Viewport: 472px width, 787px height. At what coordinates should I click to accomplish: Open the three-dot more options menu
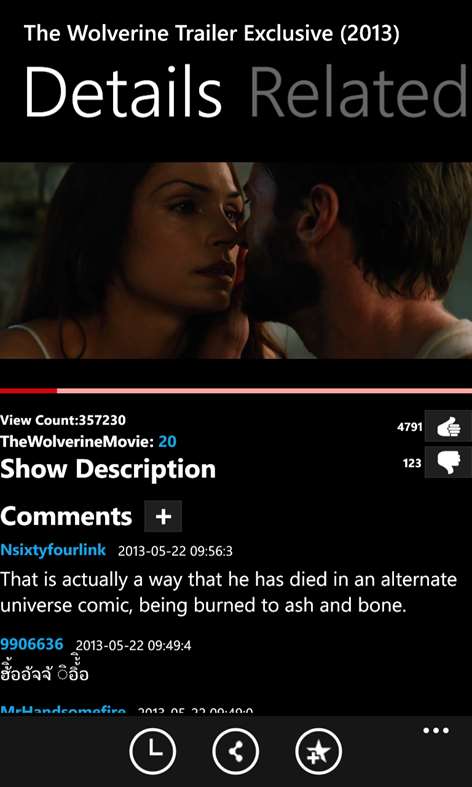click(x=436, y=731)
